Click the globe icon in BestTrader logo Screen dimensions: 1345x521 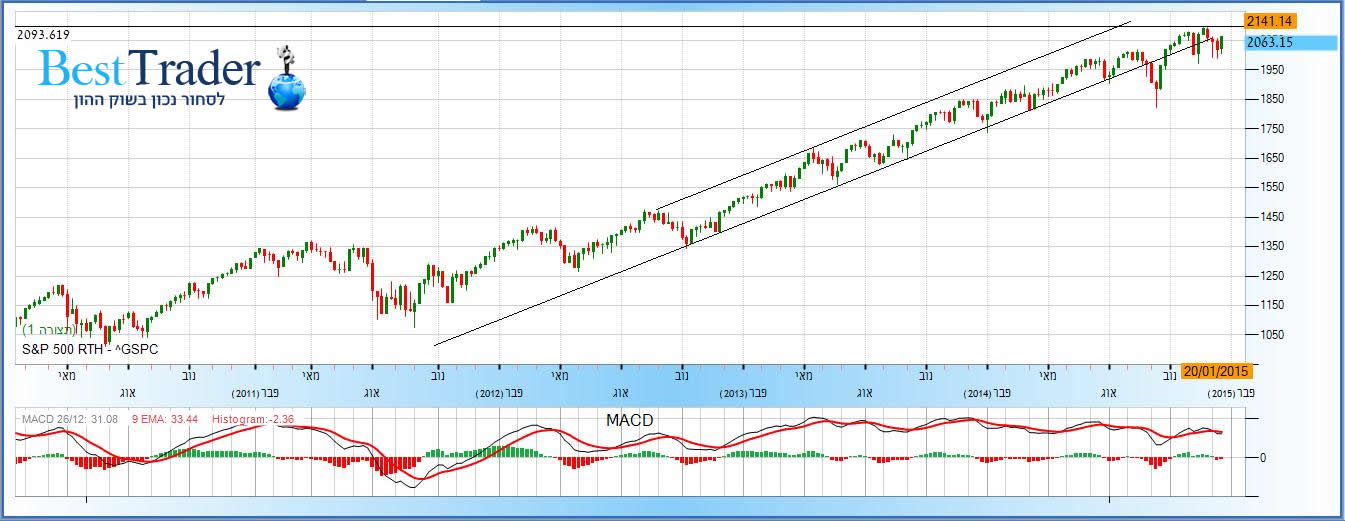click(x=287, y=90)
